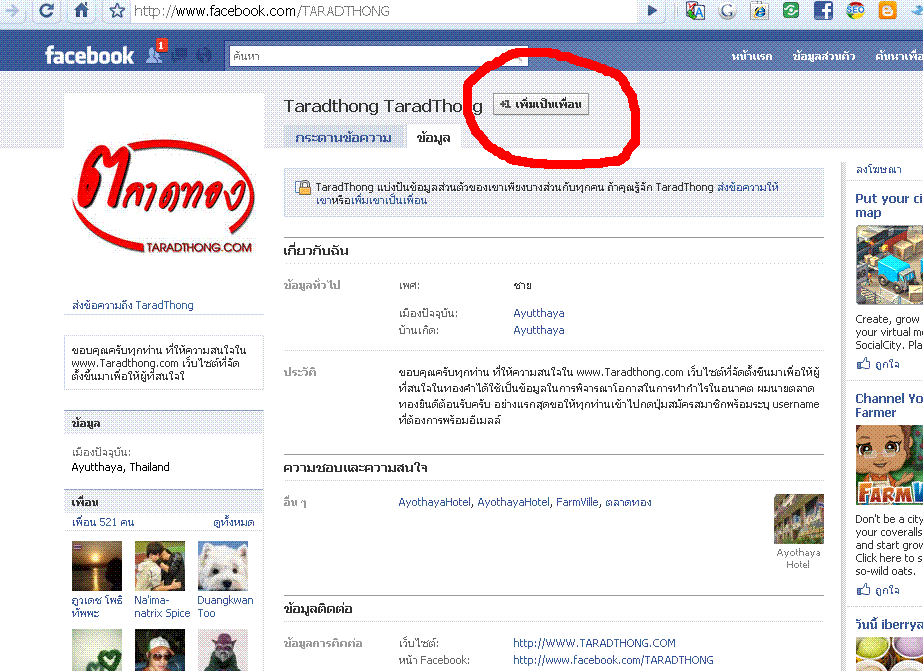This screenshot has height=671, width=923.
Task: Open the sunset friend thumbnail
Action: coord(97,566)
